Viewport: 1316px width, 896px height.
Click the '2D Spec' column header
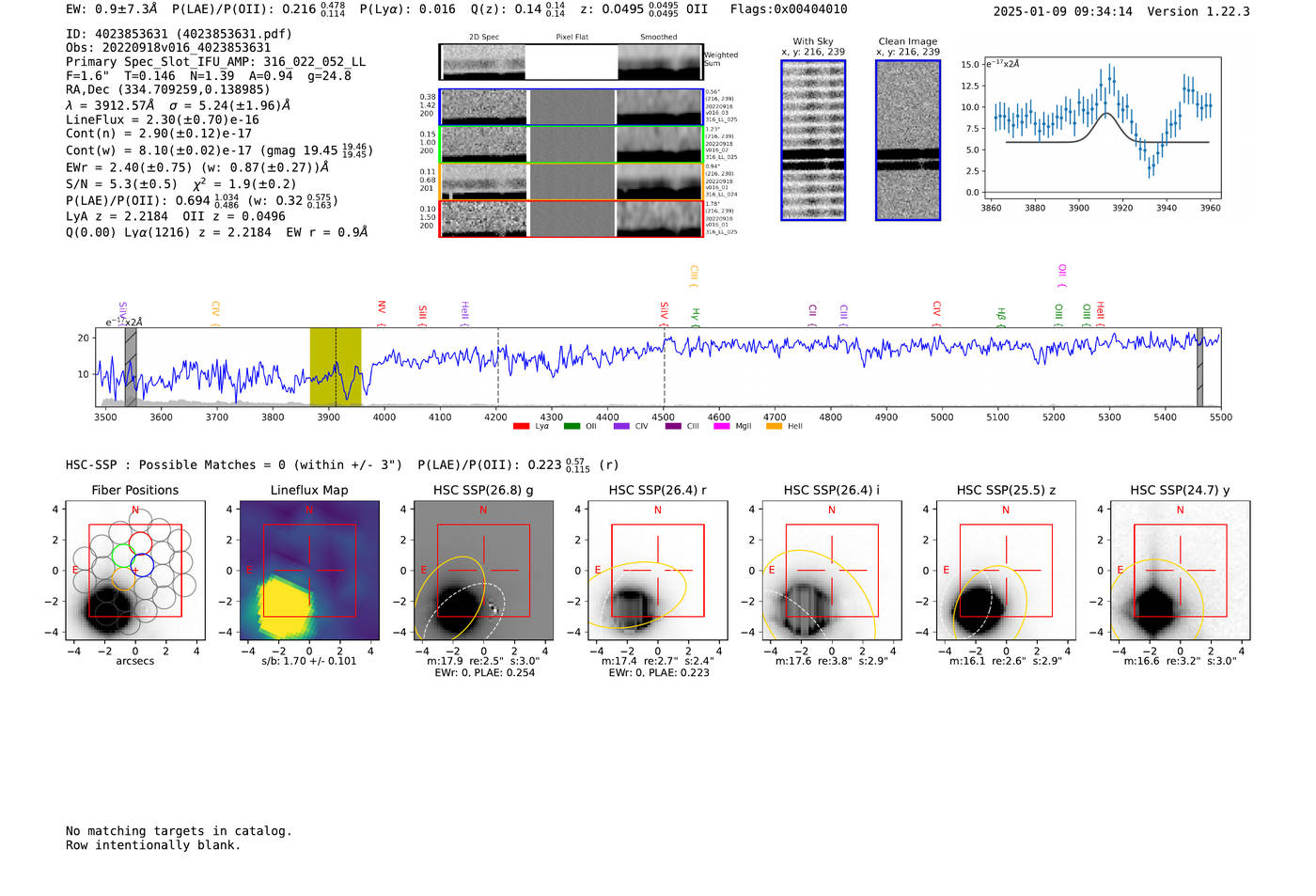484,38
